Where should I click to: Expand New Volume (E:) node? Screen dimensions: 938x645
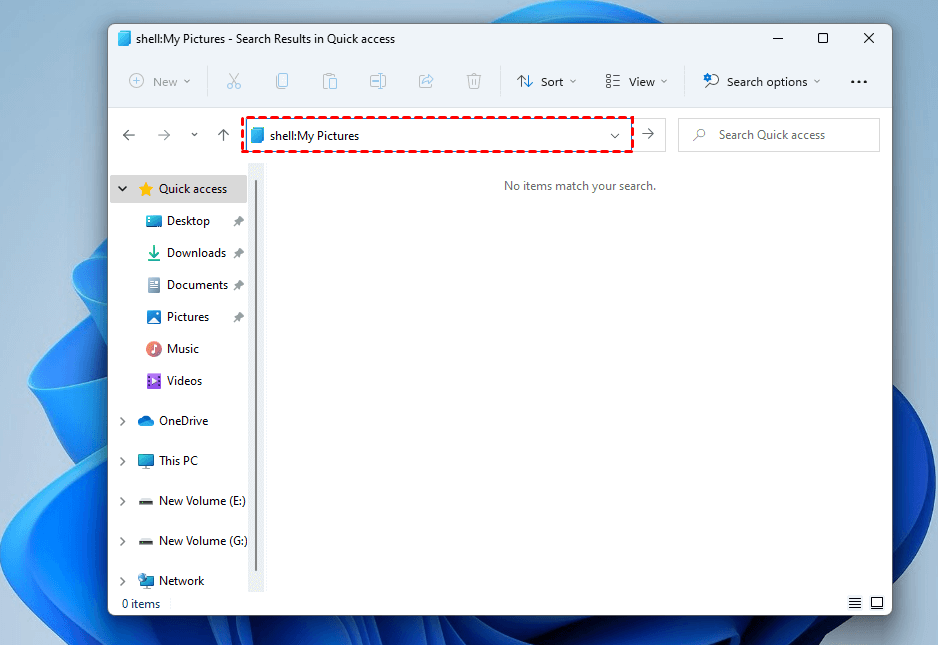tap(123, 501)
